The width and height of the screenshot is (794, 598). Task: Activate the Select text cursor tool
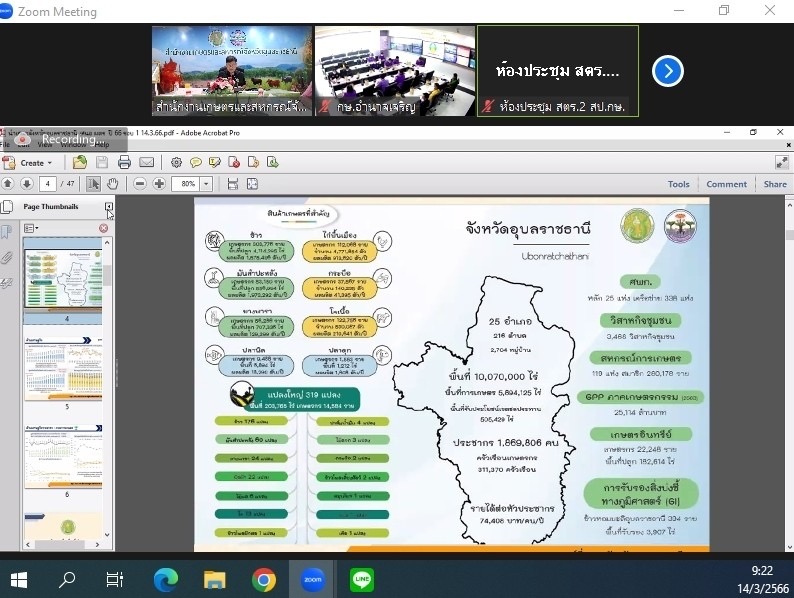tap(93, 184)
